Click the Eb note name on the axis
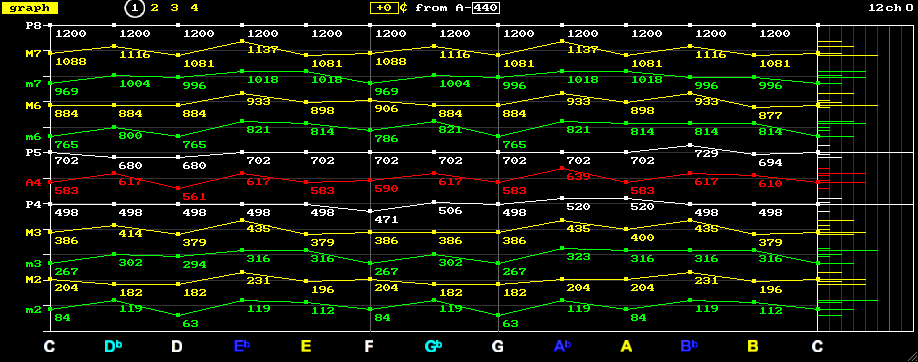The width and height of the screenshot is (918, 362). [242, 346]
